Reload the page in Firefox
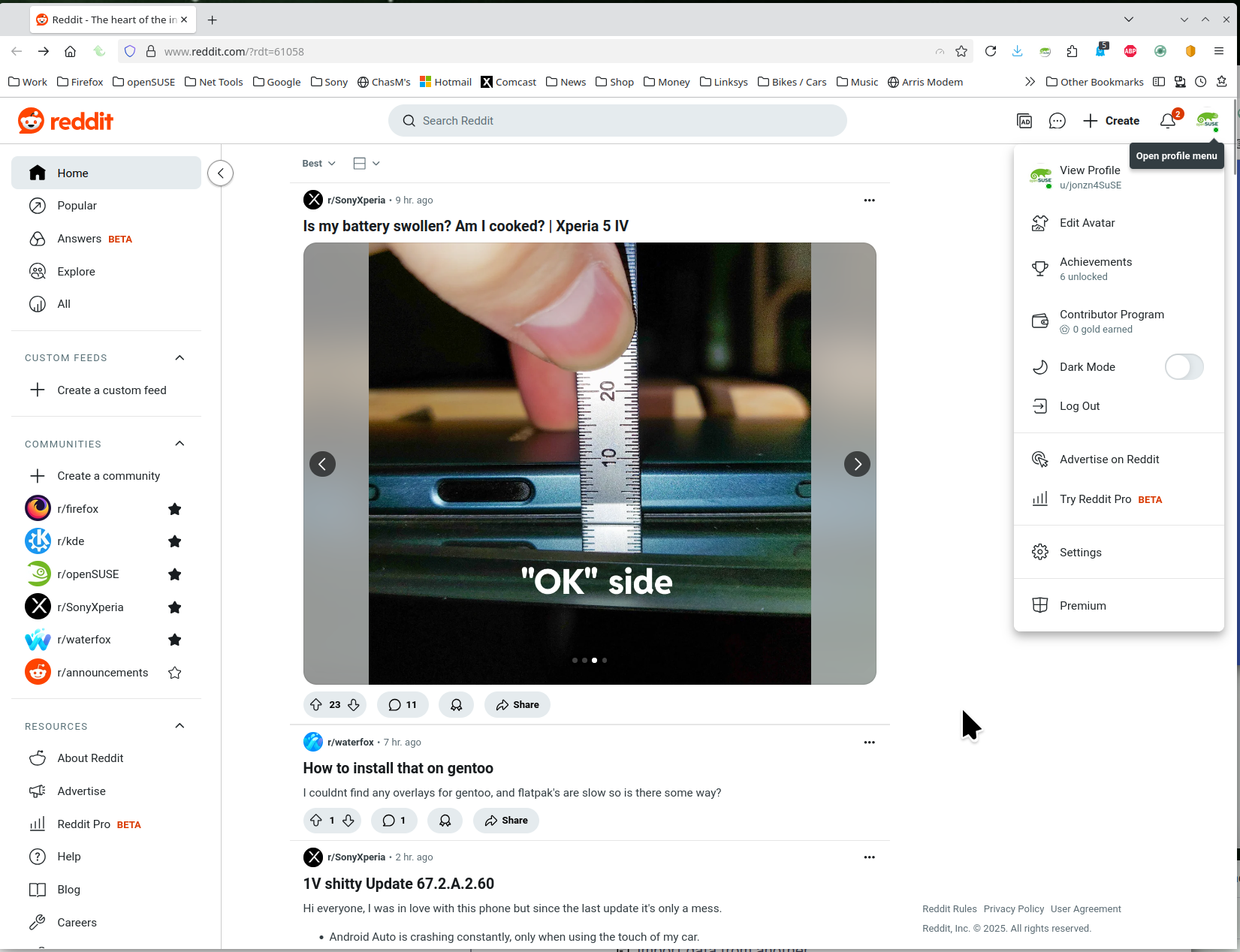 pyautogui.click(x=991, y=51)
